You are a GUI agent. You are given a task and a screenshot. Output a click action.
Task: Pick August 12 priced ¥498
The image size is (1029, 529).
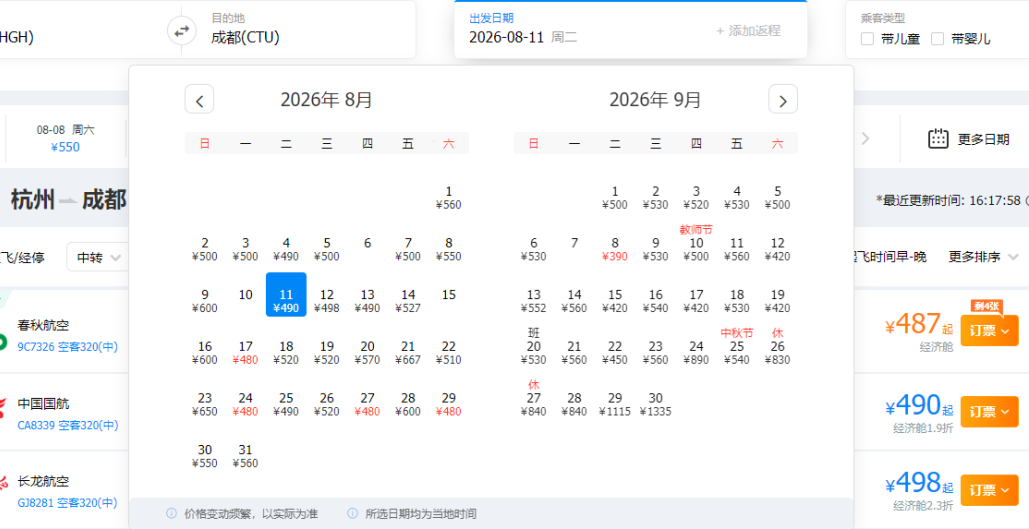(327, 301)
